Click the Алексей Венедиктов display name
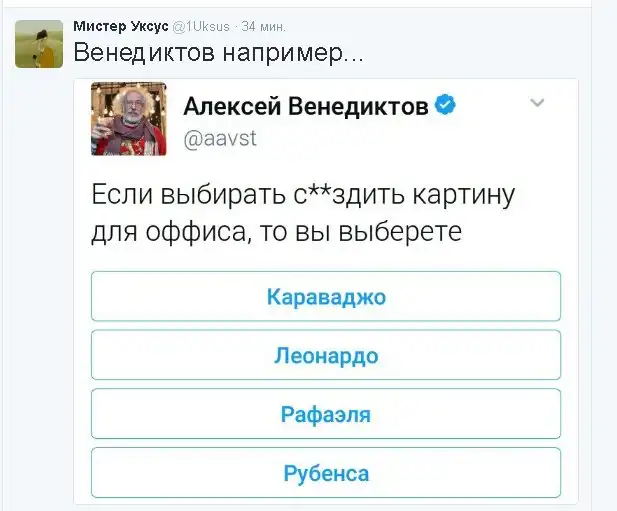 click(x=306, y=107)
